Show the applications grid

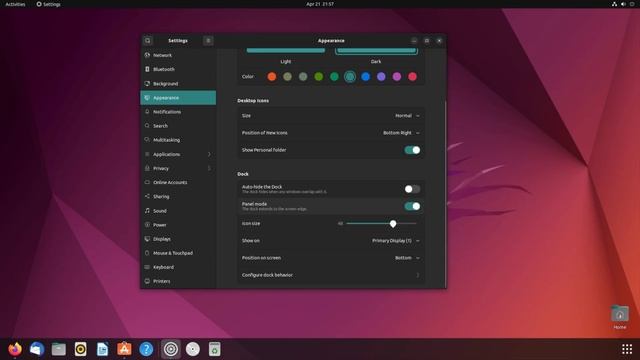(627, 349)
